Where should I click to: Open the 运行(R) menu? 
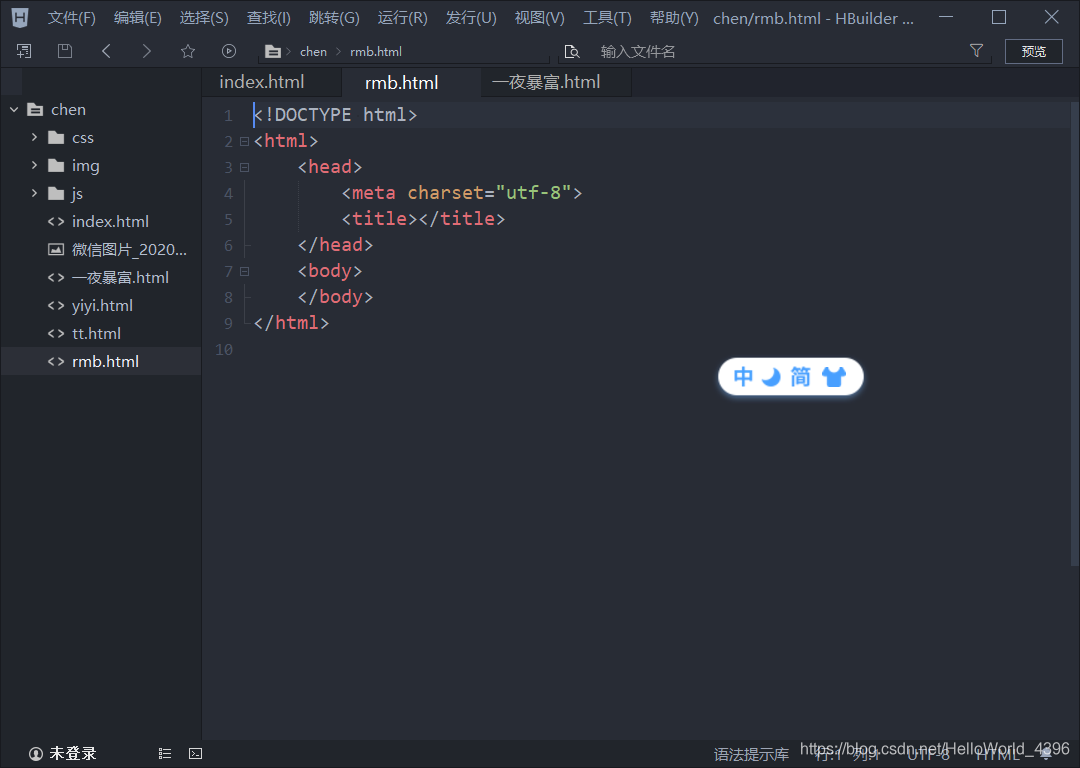[x=402, y=18]
